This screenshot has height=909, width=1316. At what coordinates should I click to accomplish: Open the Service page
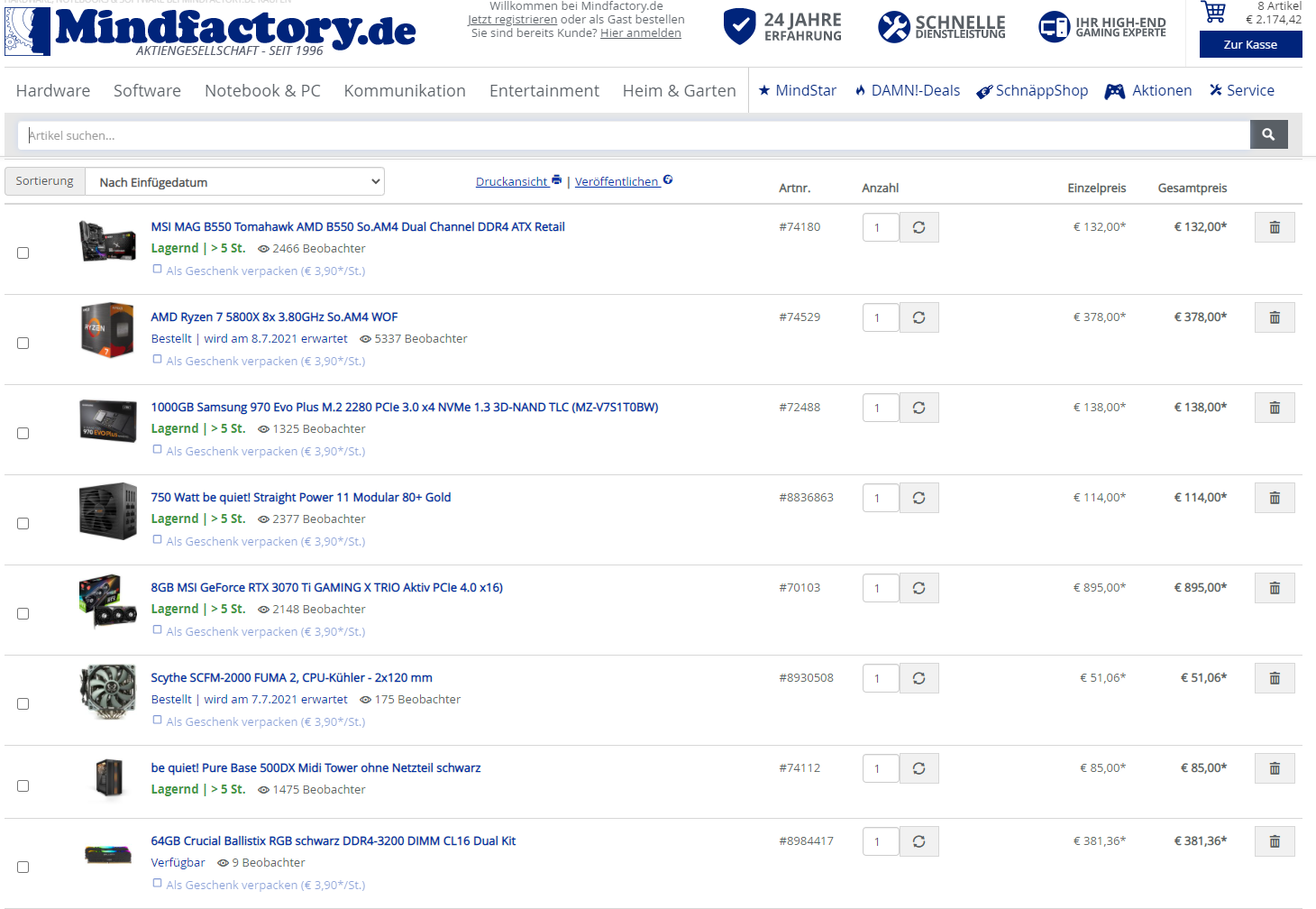pos(1242,90)
